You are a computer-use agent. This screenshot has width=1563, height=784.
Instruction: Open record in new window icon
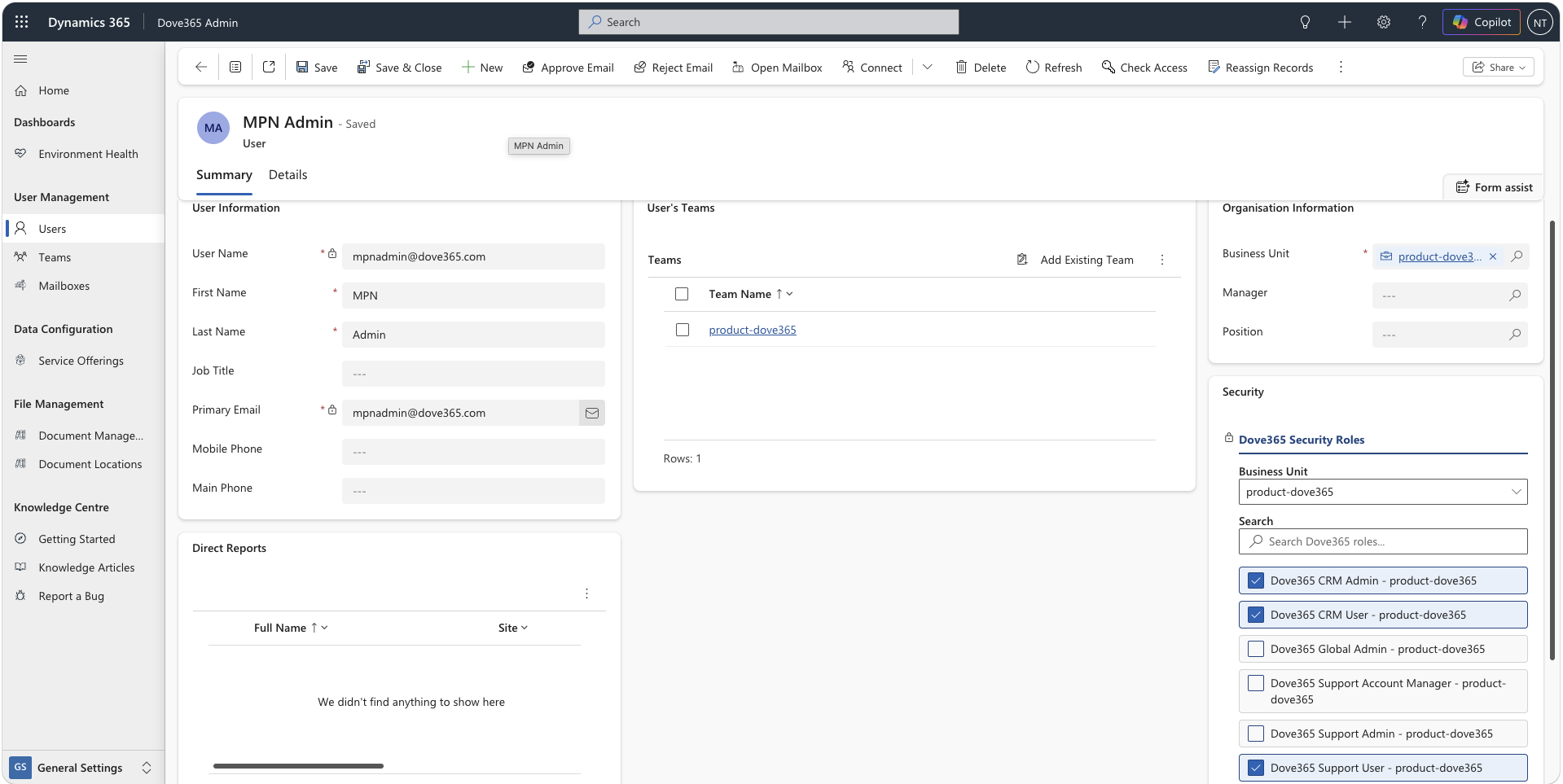click(269, 67)
